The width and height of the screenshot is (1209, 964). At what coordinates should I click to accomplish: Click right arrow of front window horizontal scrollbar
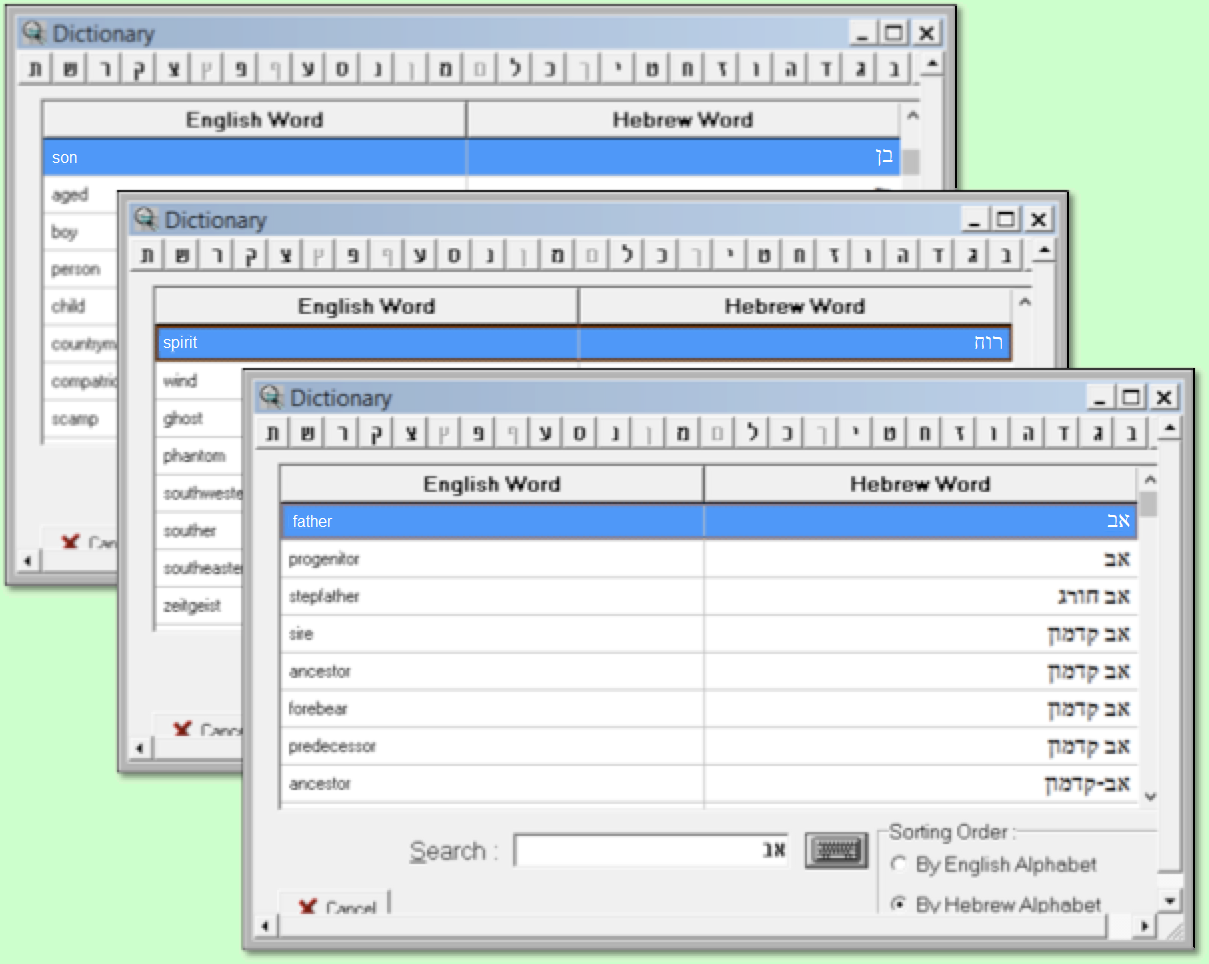(1146, 927)
